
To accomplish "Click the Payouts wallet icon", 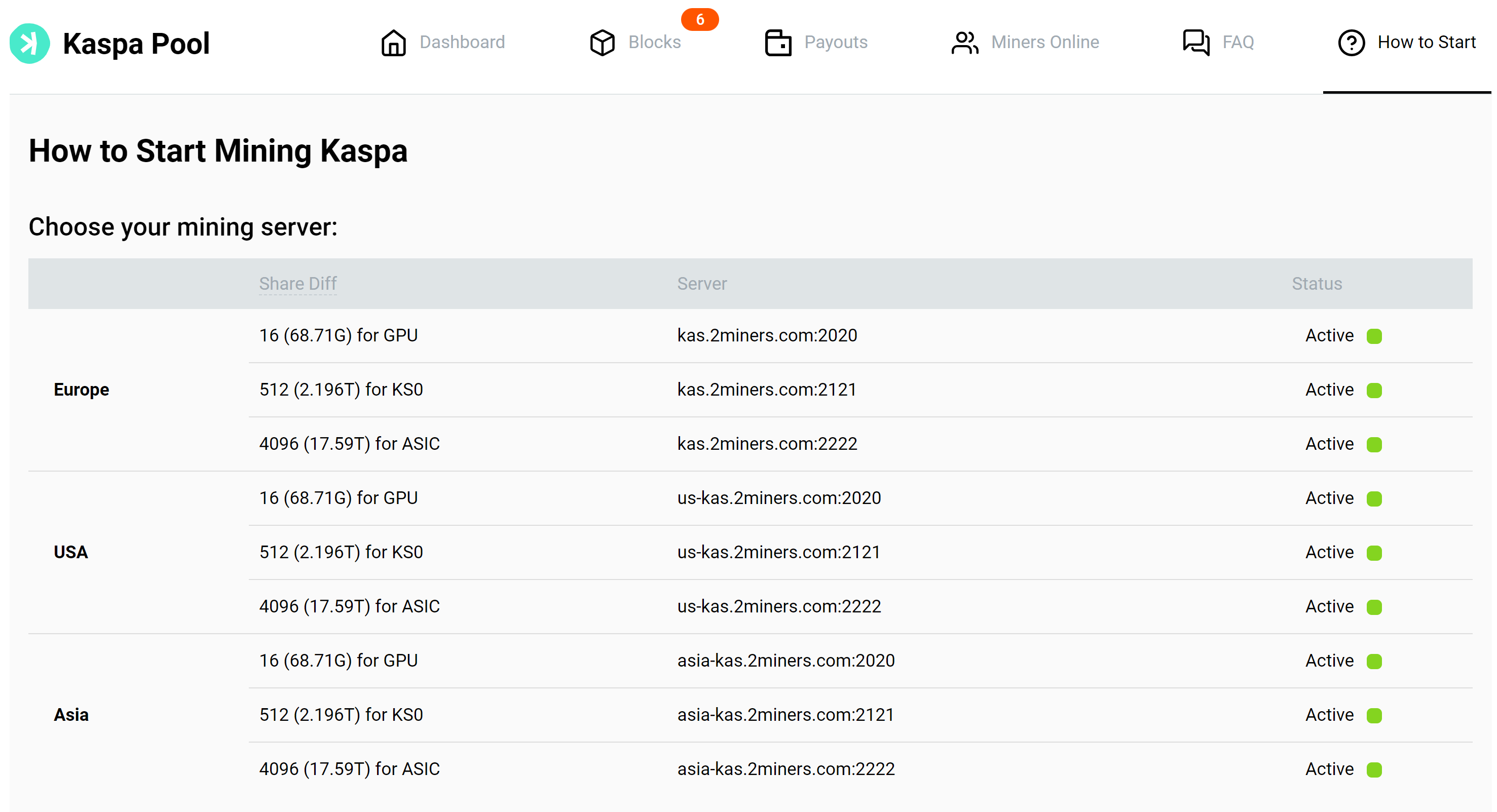I will [x=777, y=43].
